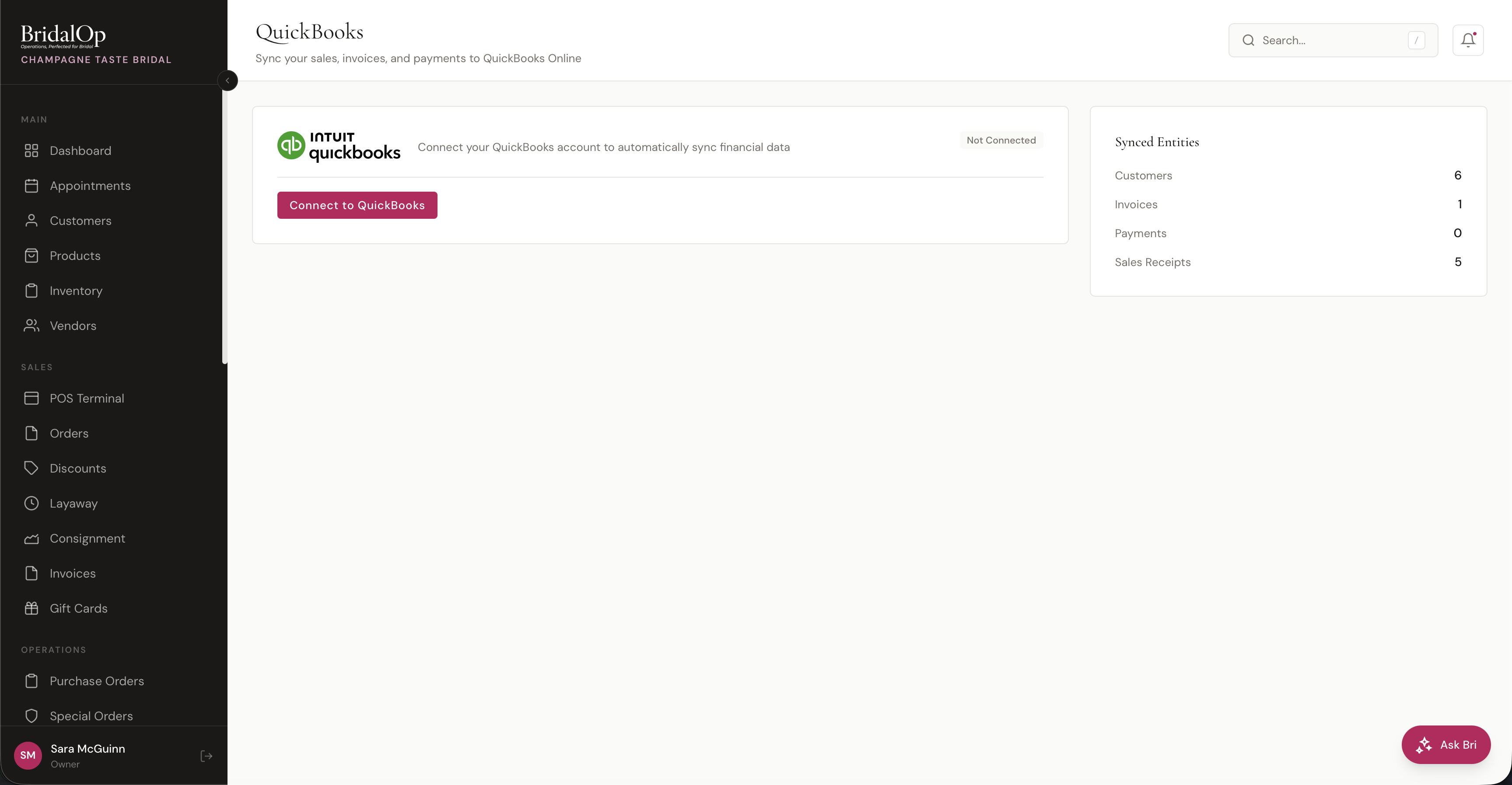Click the SM user avatar
Screen dimensions: 1512x785
click(28, 756)
